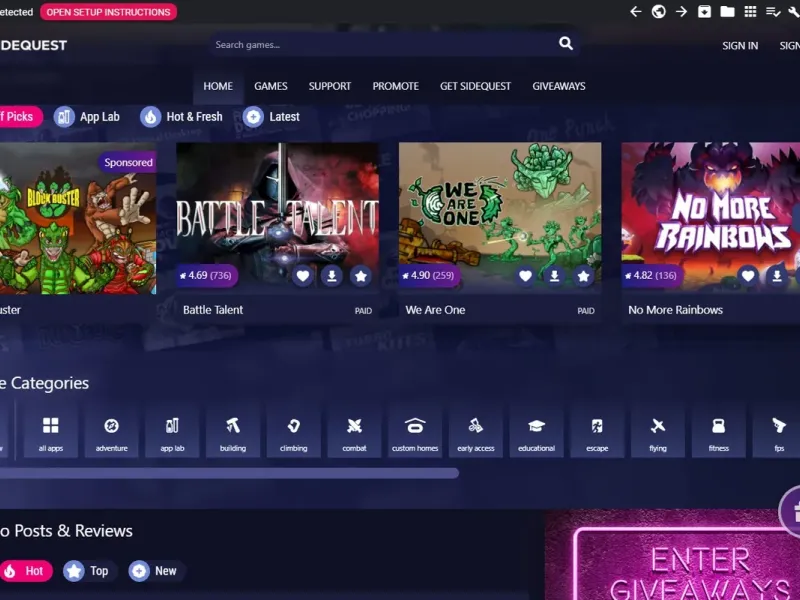Screen dimensions: 800x600
Task: Open the No More Rainbows thumbnail
Action: pos(711,218)
